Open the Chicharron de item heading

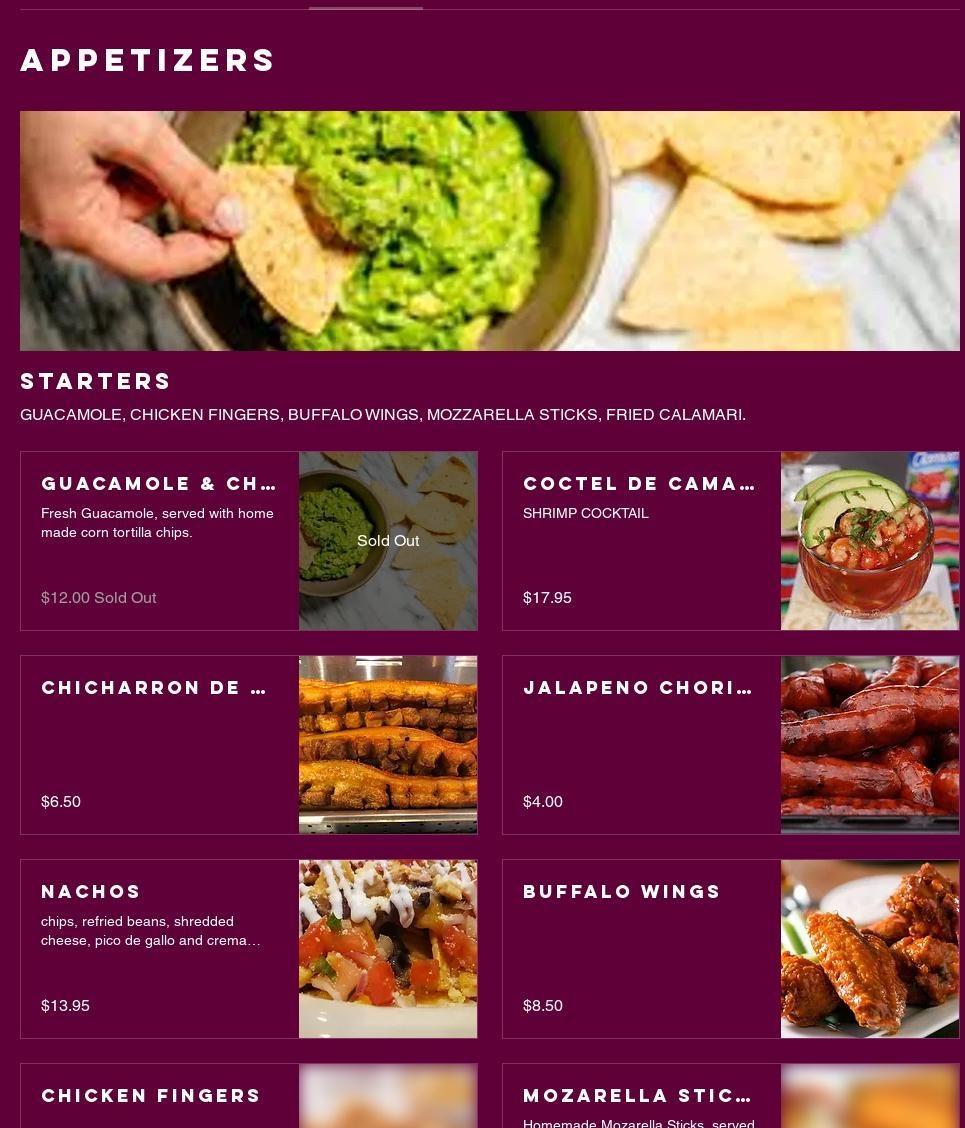(154, 688)
